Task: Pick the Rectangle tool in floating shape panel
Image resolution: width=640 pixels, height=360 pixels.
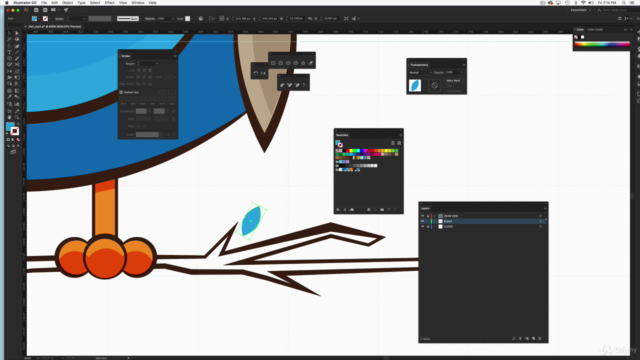Action: [273, 63]
